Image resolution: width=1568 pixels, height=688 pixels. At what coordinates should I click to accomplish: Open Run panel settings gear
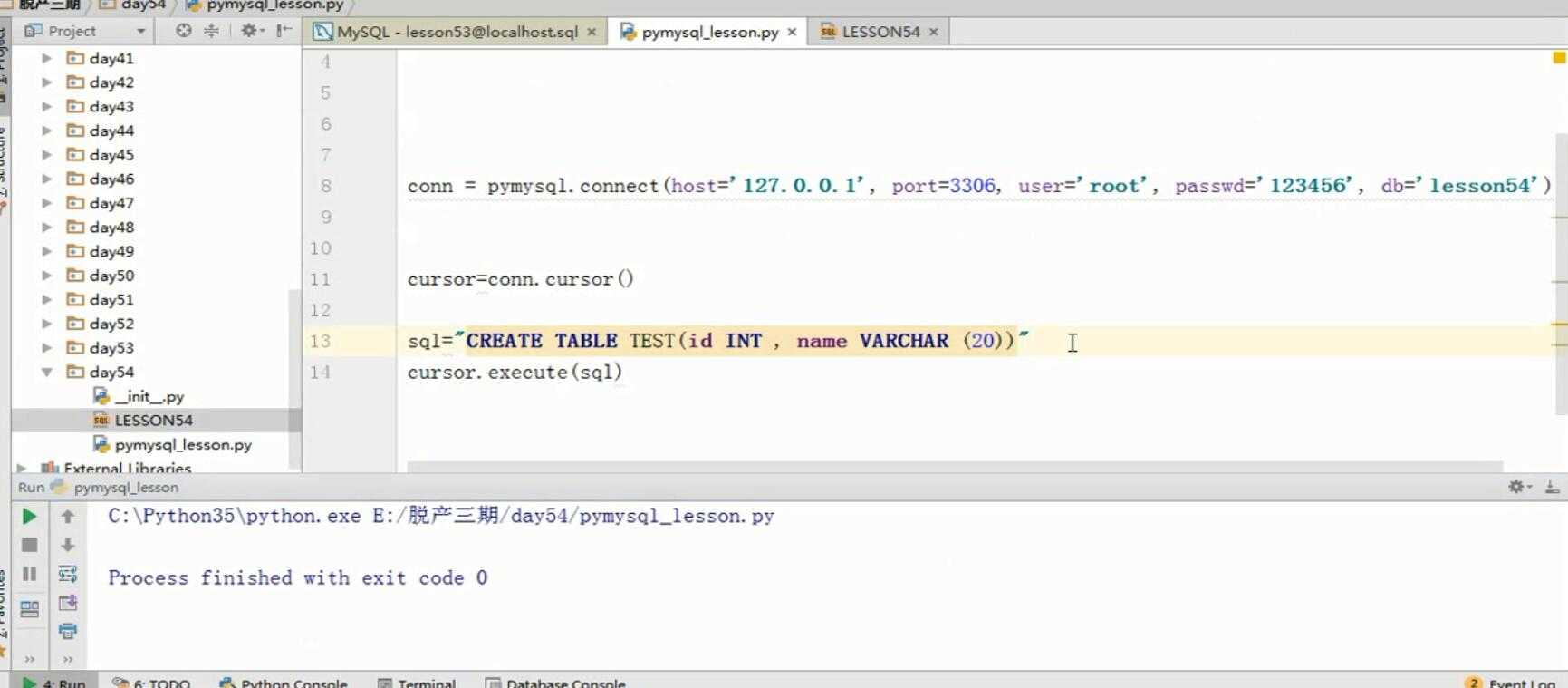1519,487
